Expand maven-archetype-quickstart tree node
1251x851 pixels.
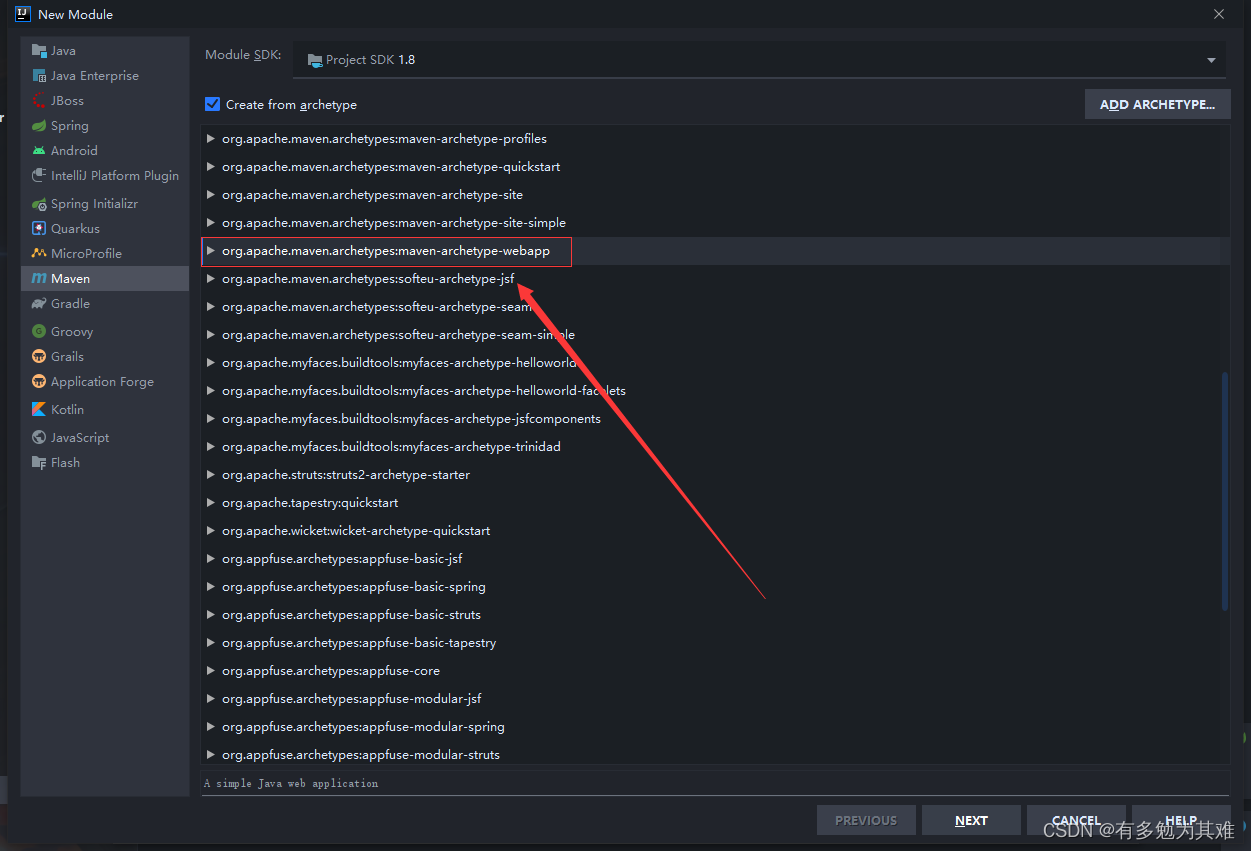click(210, 167)
